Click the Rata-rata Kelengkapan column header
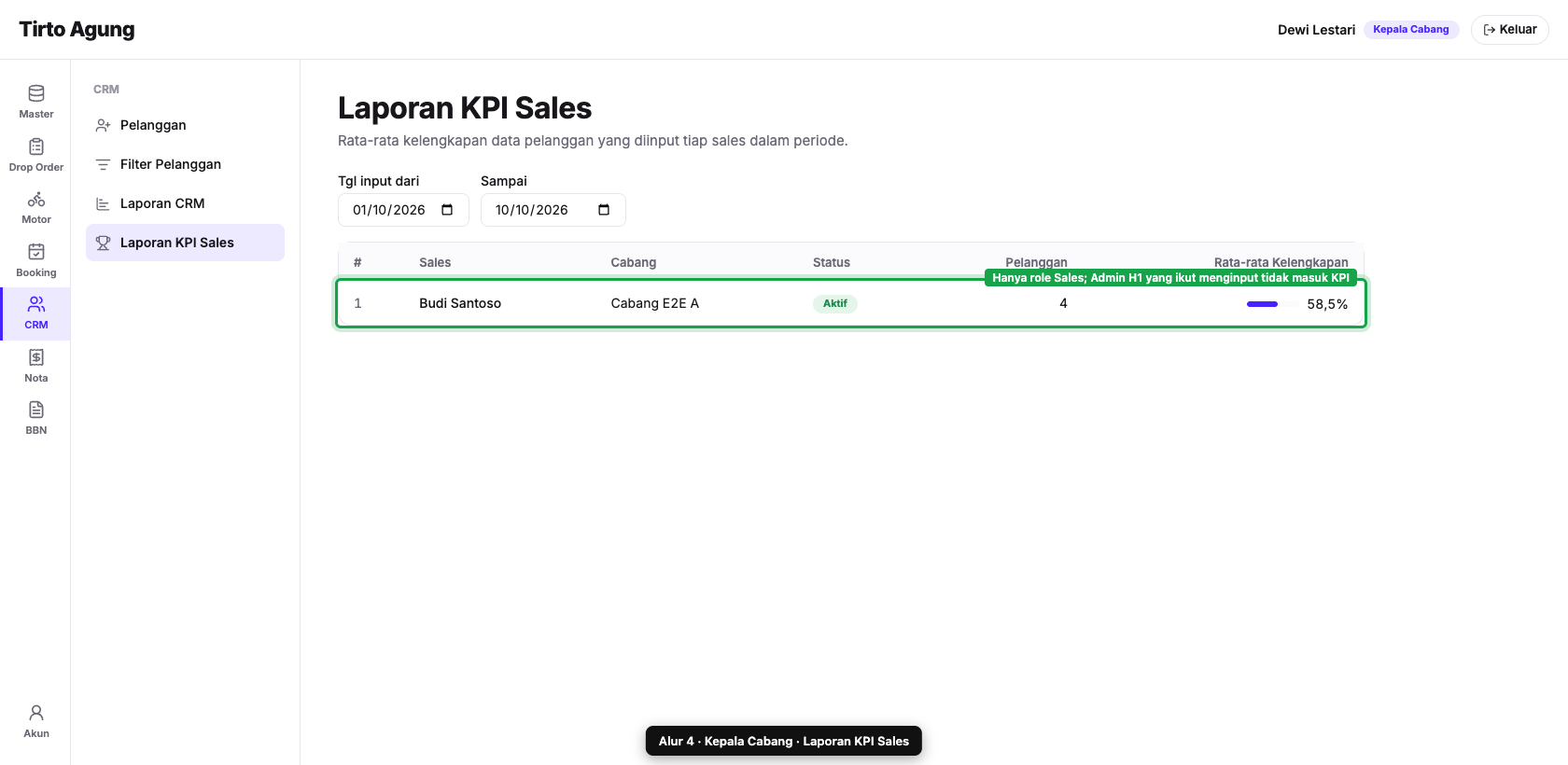The height and width of the screenshot is (765, 1568). click(1281, 262)
